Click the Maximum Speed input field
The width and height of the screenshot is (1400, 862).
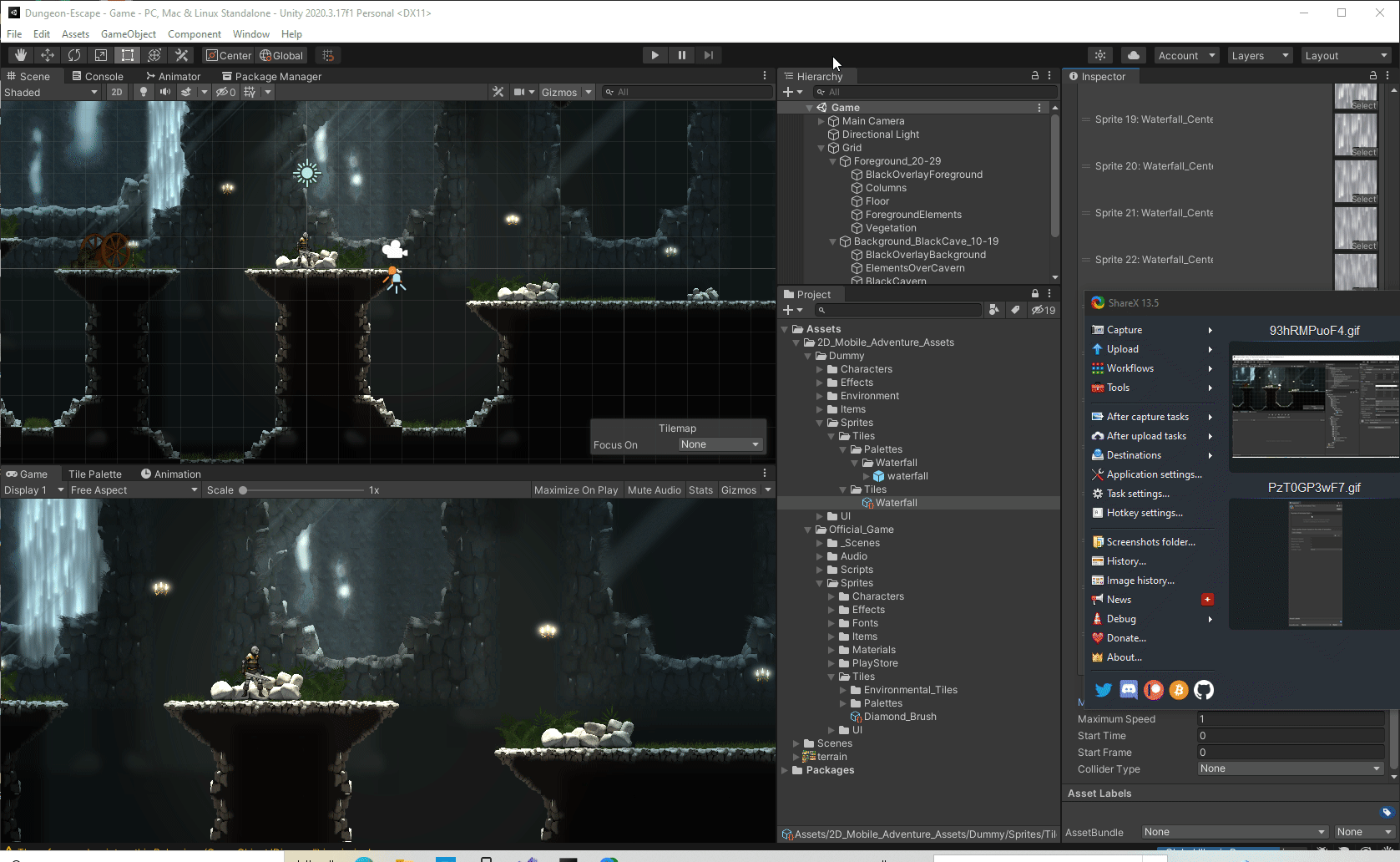coord(1291,719)
